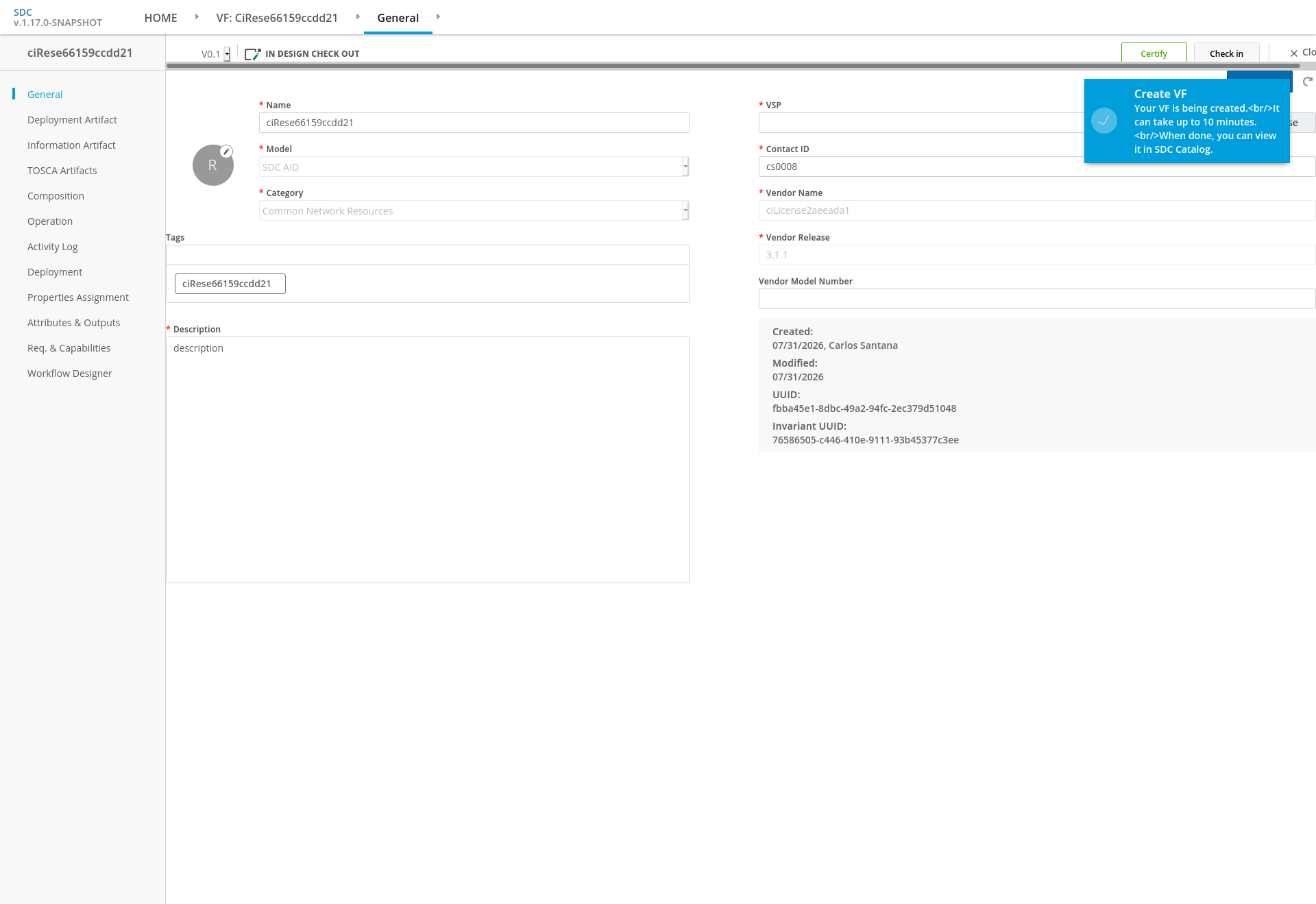1316x904 pixels.
Task: Click the Name input field
Action: pyautogui.click(x=474, y=123)
